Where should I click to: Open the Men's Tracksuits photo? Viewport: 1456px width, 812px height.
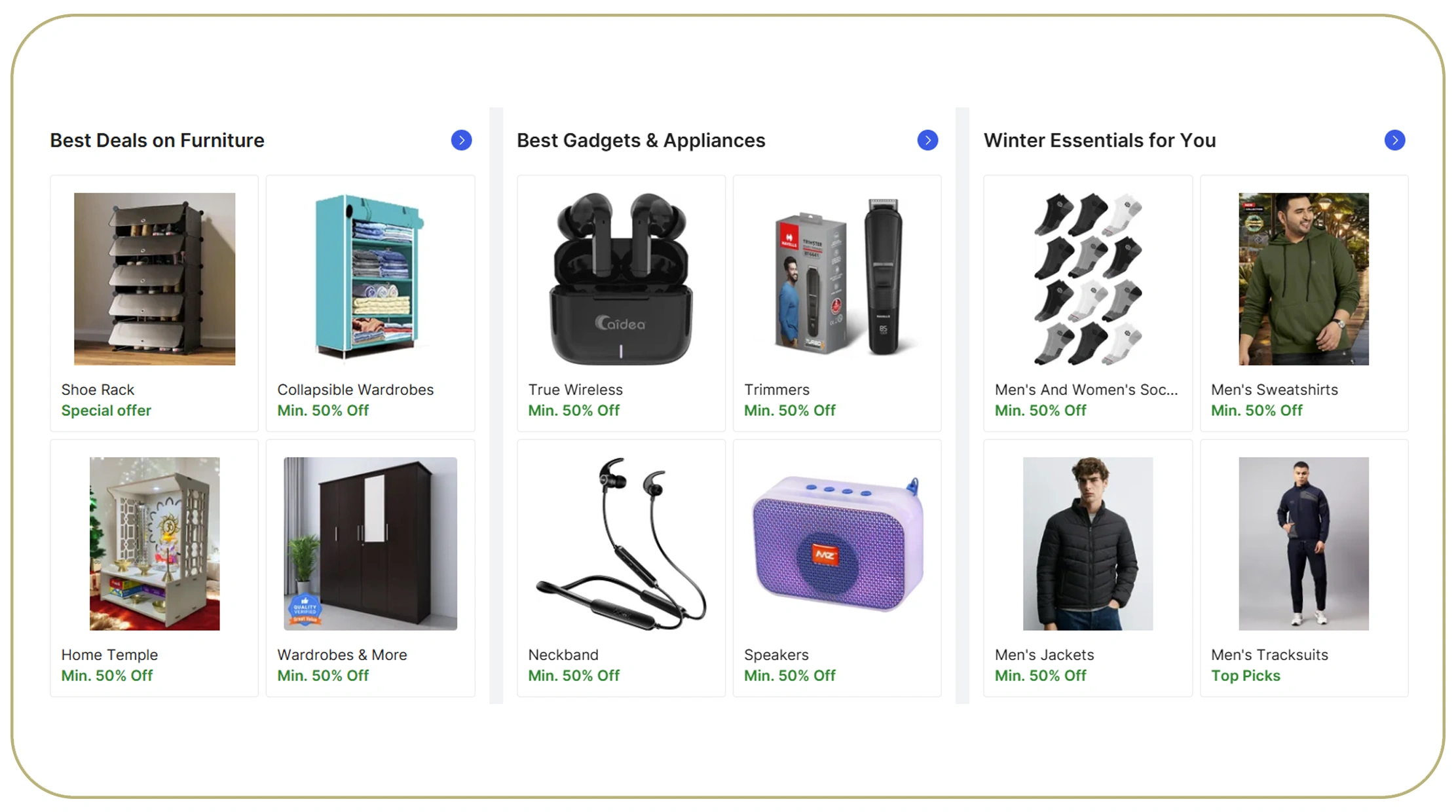click(1303, 544)
